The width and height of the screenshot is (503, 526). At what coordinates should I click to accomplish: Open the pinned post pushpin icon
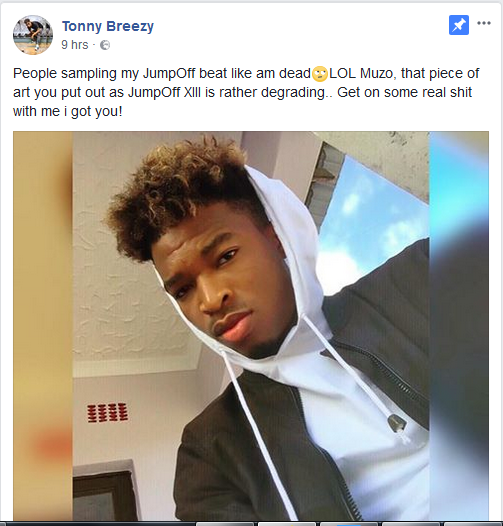pos(459,25)
